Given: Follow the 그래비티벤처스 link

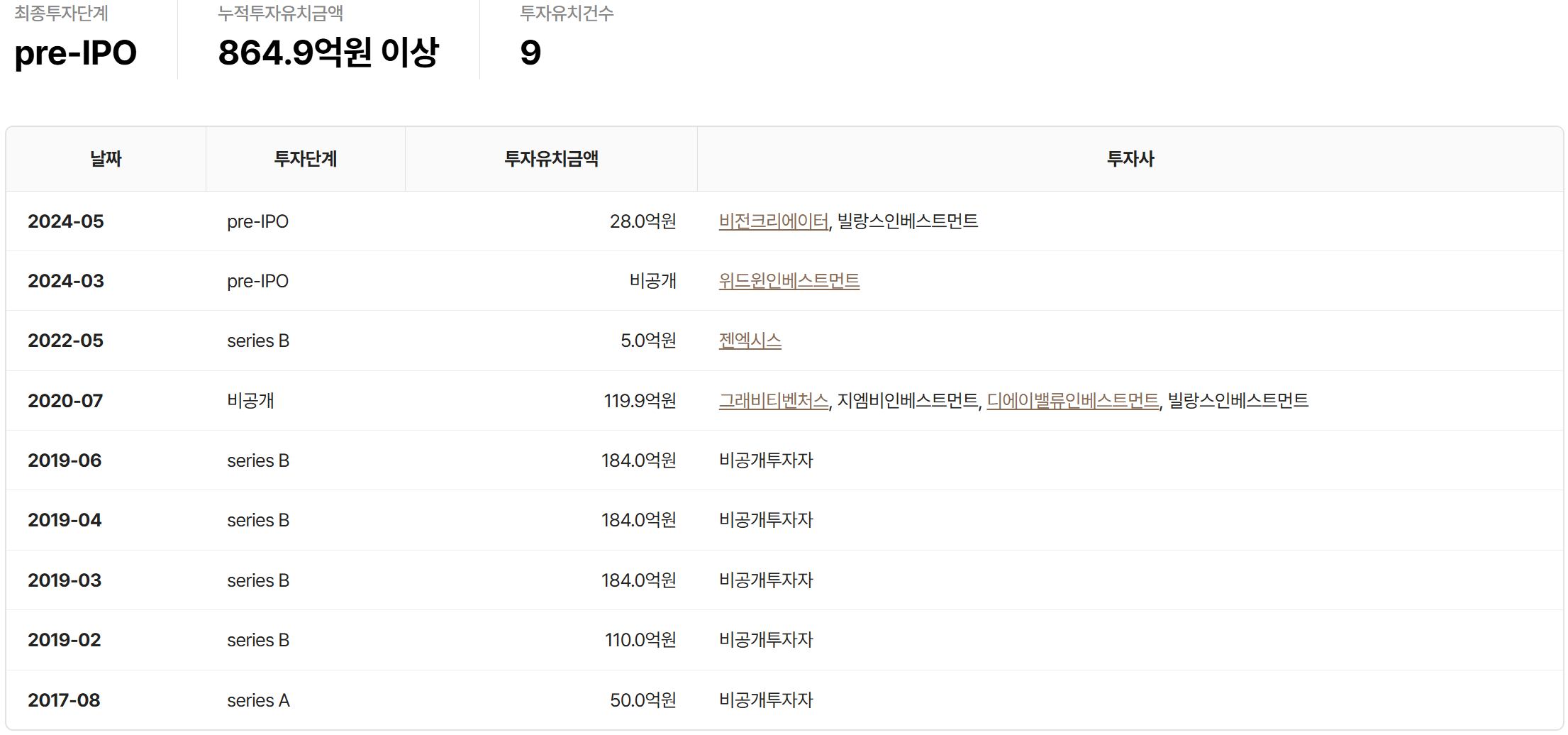Looking at the screenshot, I should pos(773,401).
